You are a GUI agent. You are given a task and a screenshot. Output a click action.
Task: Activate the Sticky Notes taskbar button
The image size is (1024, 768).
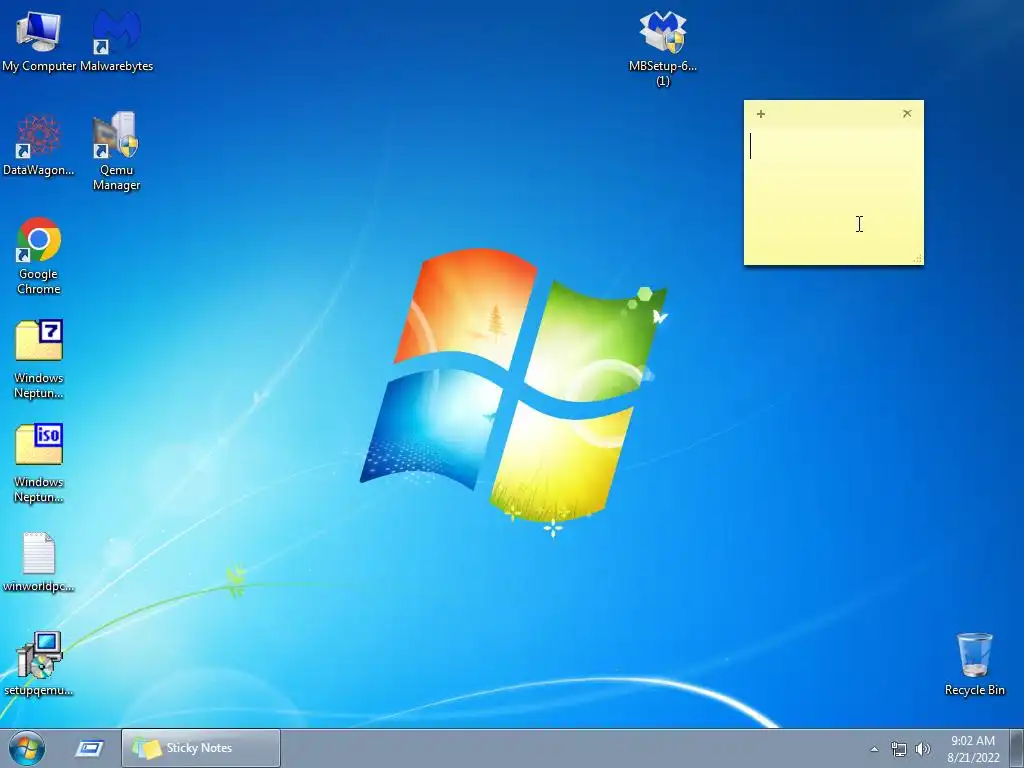(x=201, y=748)
